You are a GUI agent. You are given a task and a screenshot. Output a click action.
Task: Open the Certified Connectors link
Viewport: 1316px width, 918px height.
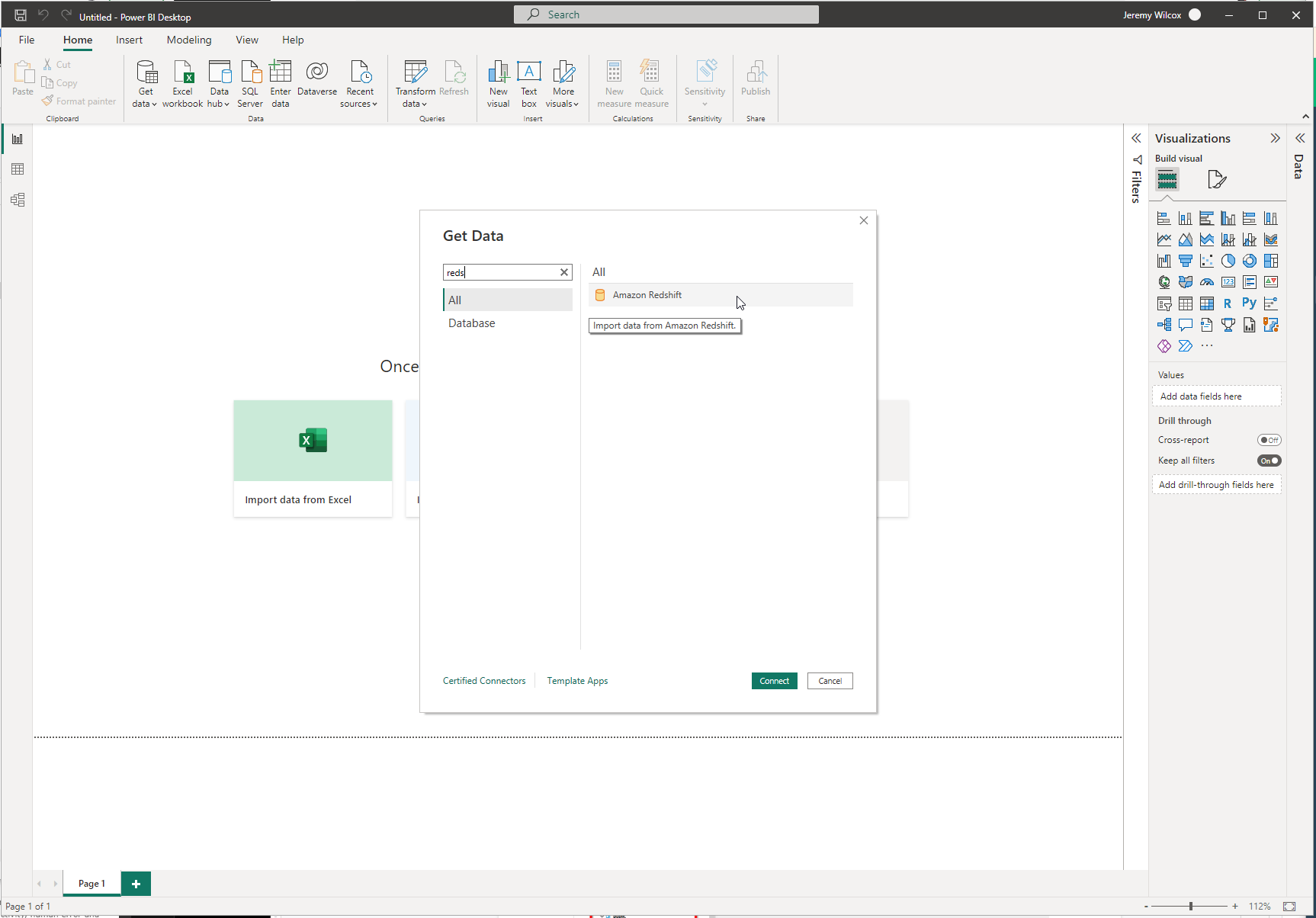click(484, 681)
